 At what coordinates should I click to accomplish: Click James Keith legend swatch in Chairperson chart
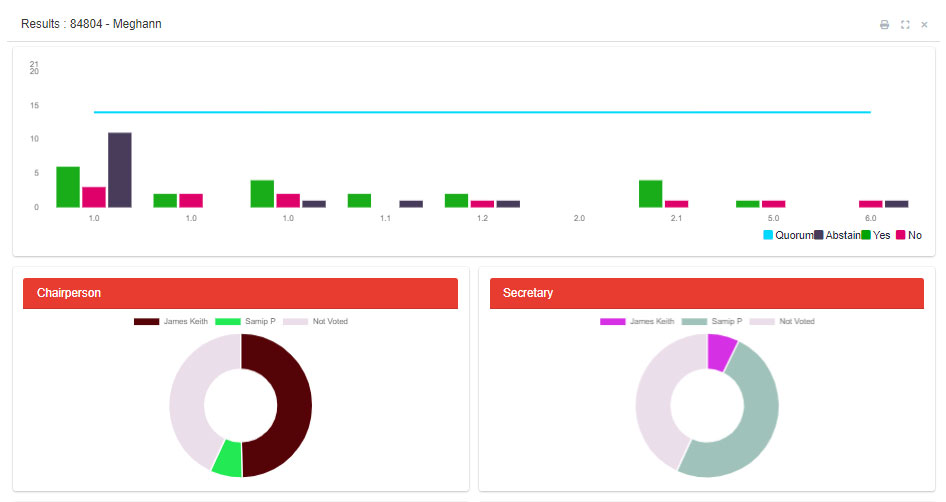click(147, 321)
